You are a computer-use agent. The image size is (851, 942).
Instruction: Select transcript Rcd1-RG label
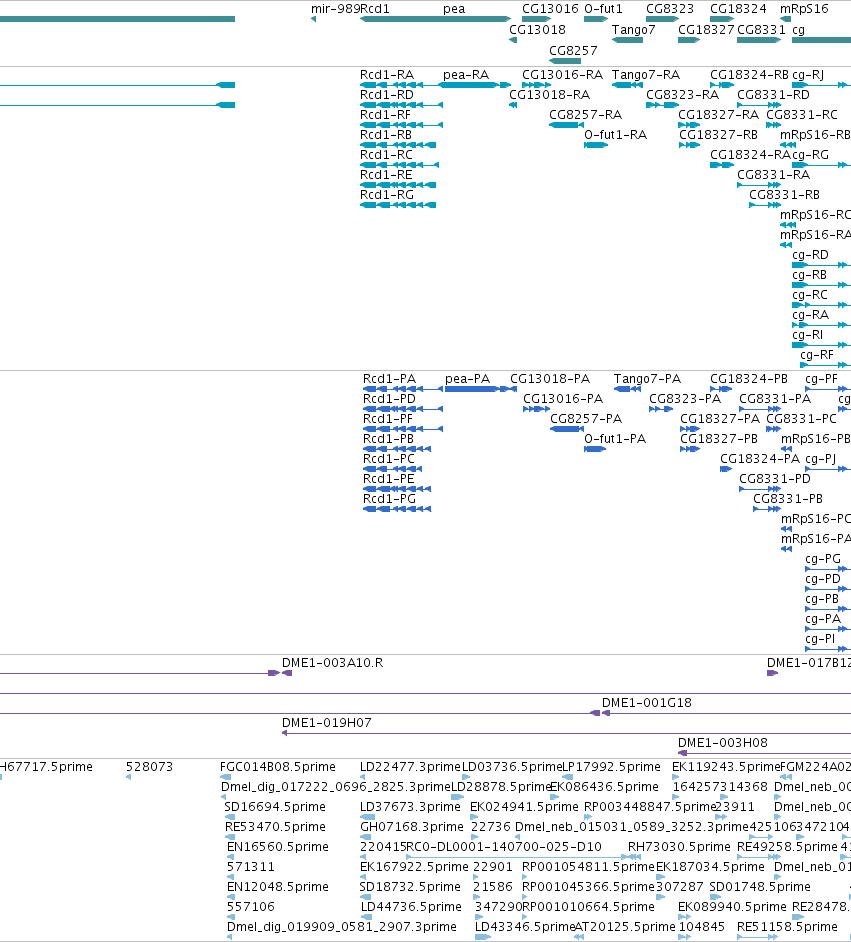(x=387, y=195)
